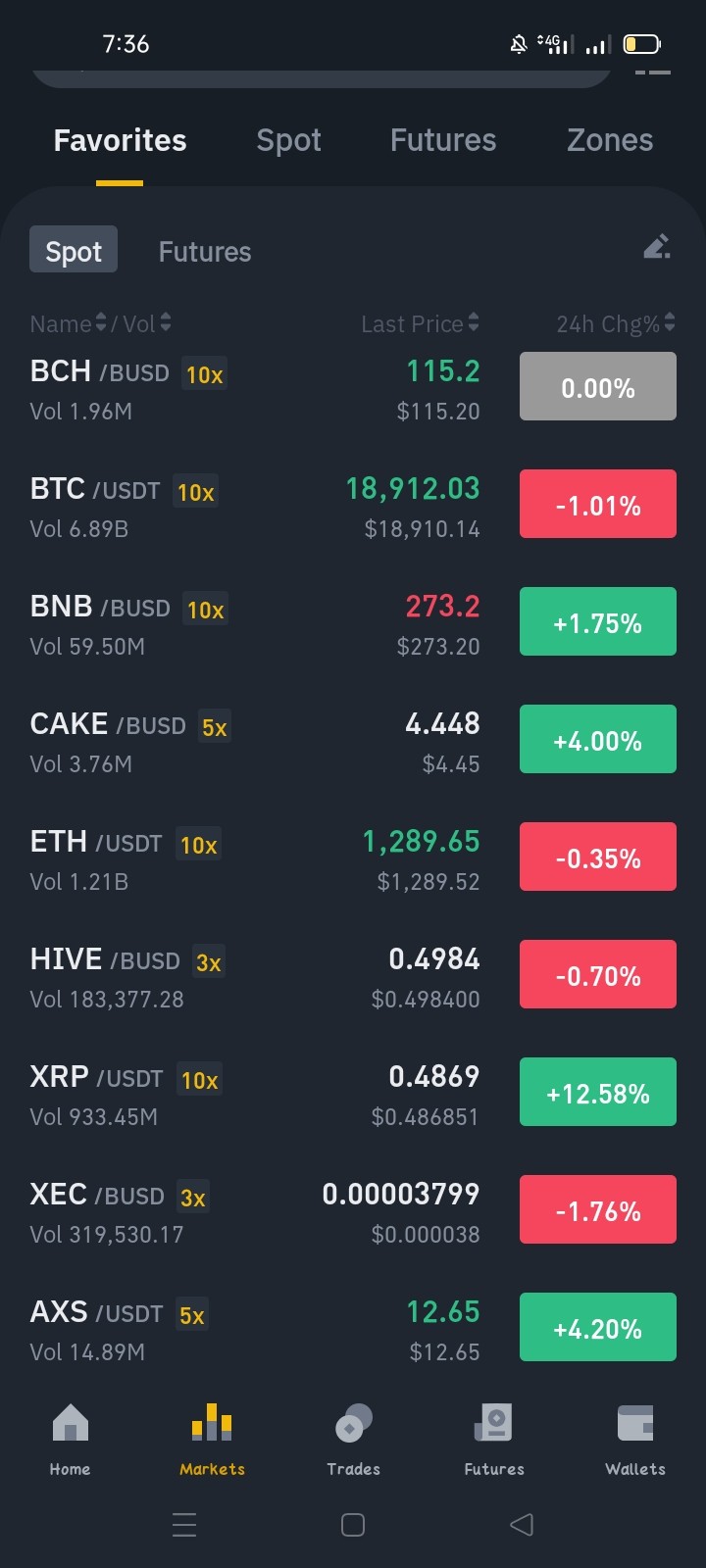The height and width of the screenshot is (1568, 706).
Task: Sort list by Last Price
Action: coord(420,323)
